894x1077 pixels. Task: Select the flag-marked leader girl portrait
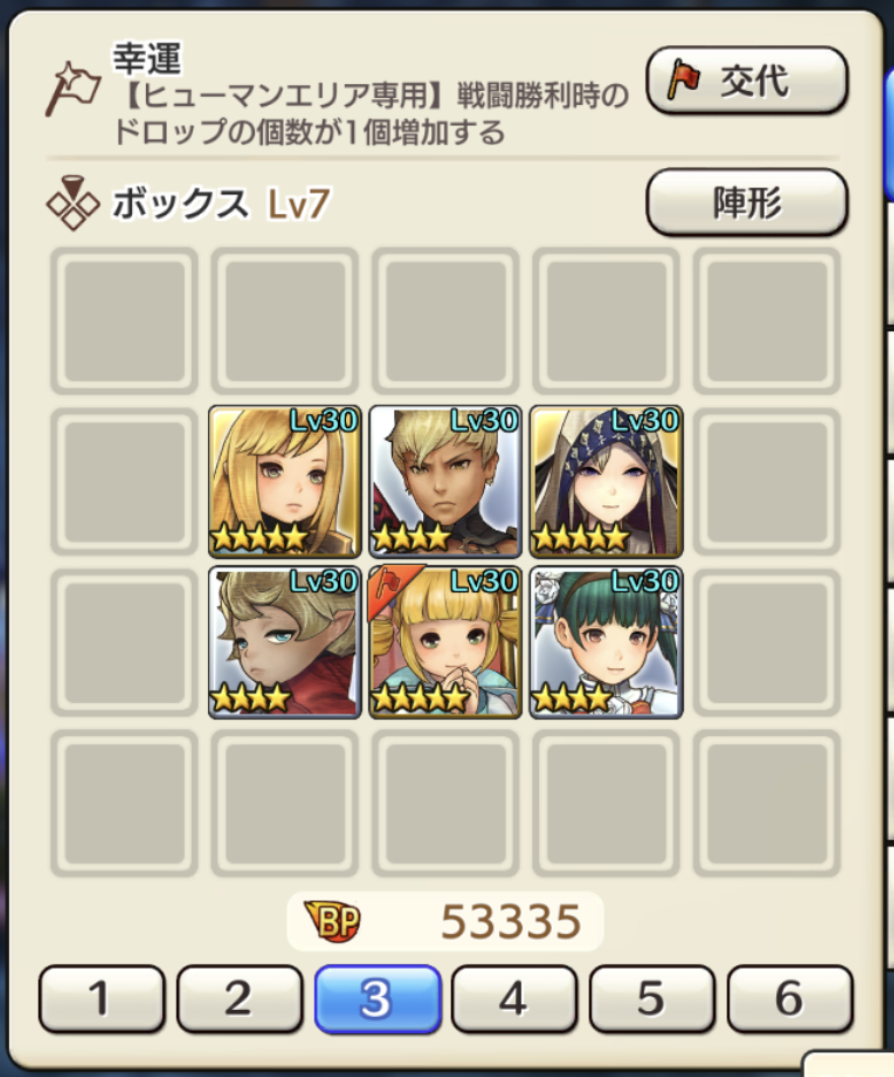pyautogui.click(x=446, y=642)
